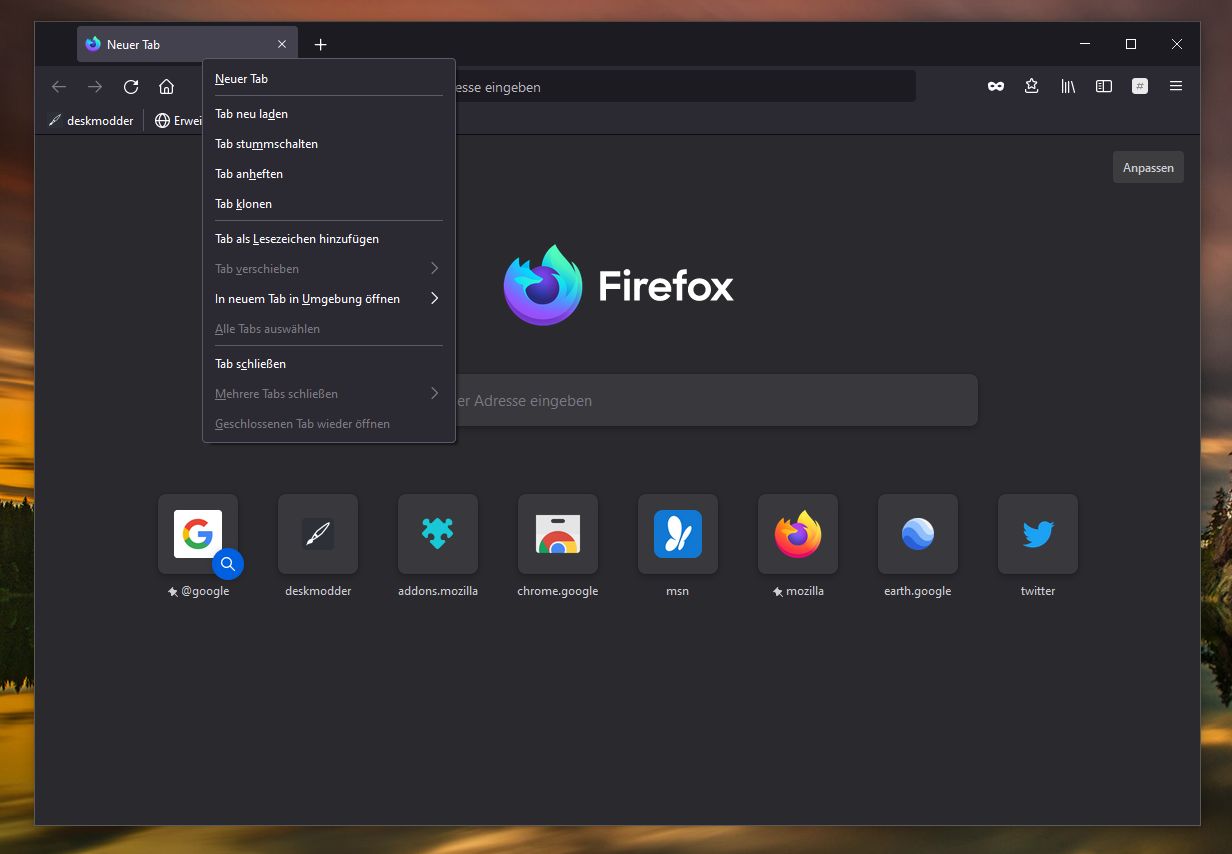Click the deskmodder label under its tile

click(x=318, y=591)
